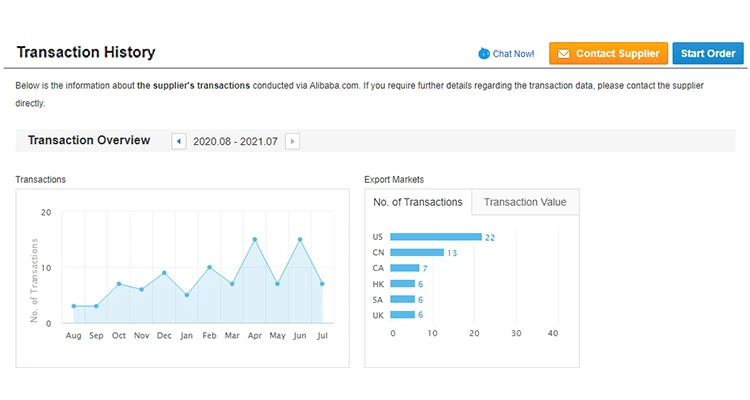Click the HK export market bar
This screenshot has height=400, width=750.
(402, 284)
